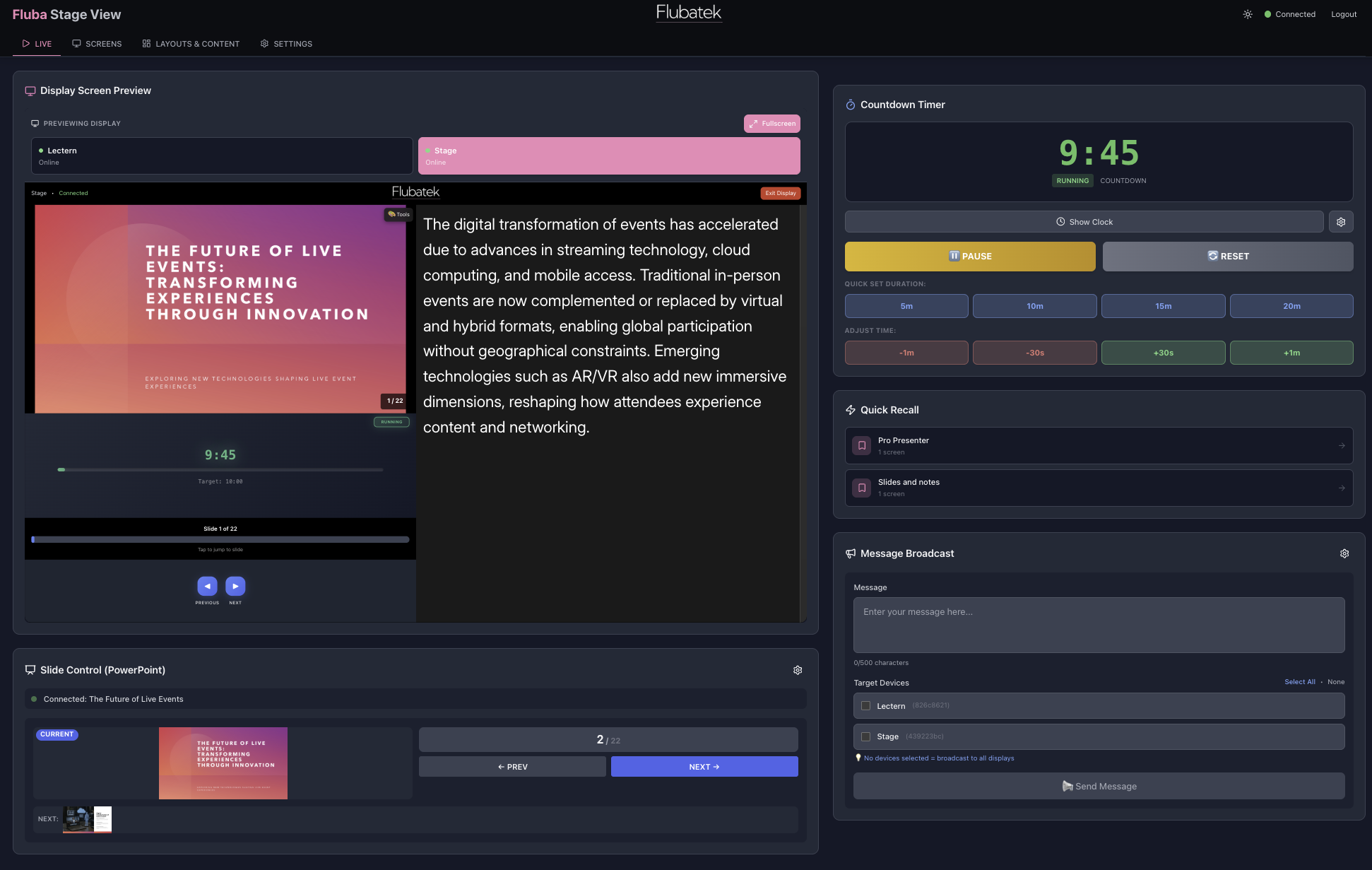Click the preview Next slide arrow button
The image size is (1372, 870).
click(x=235, y=586)
